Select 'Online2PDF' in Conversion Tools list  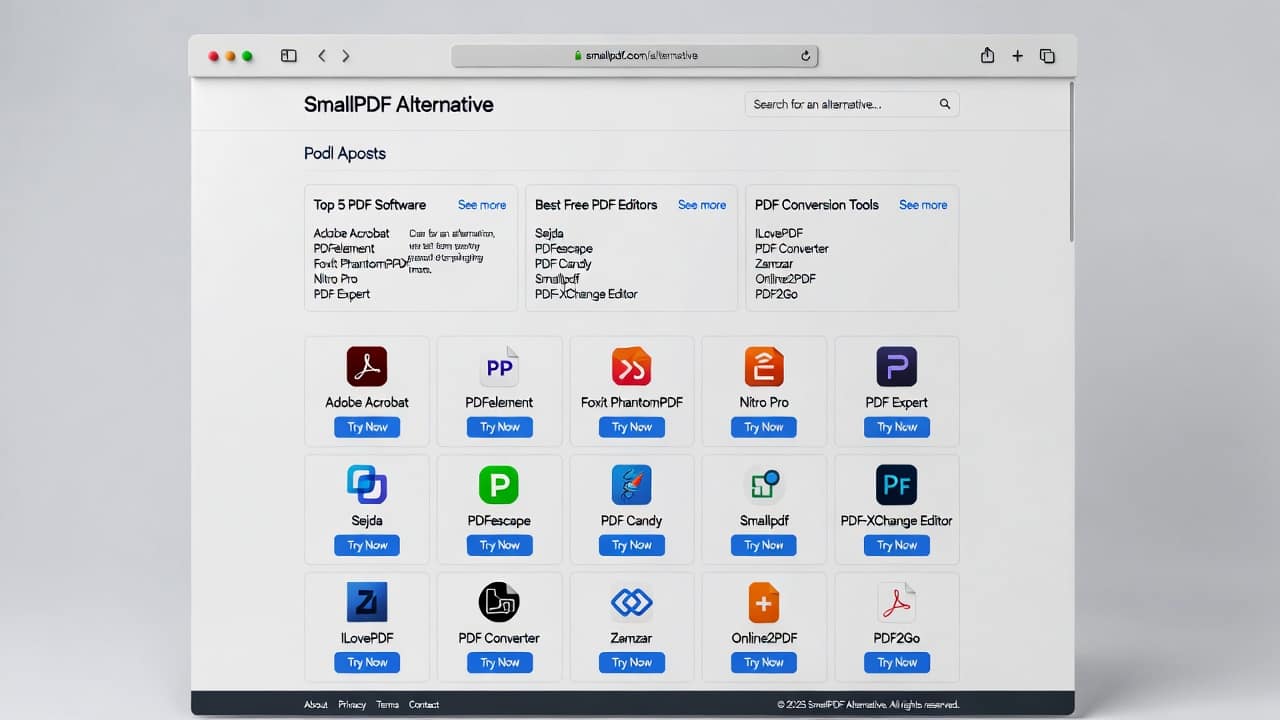(x=786, y=279)
